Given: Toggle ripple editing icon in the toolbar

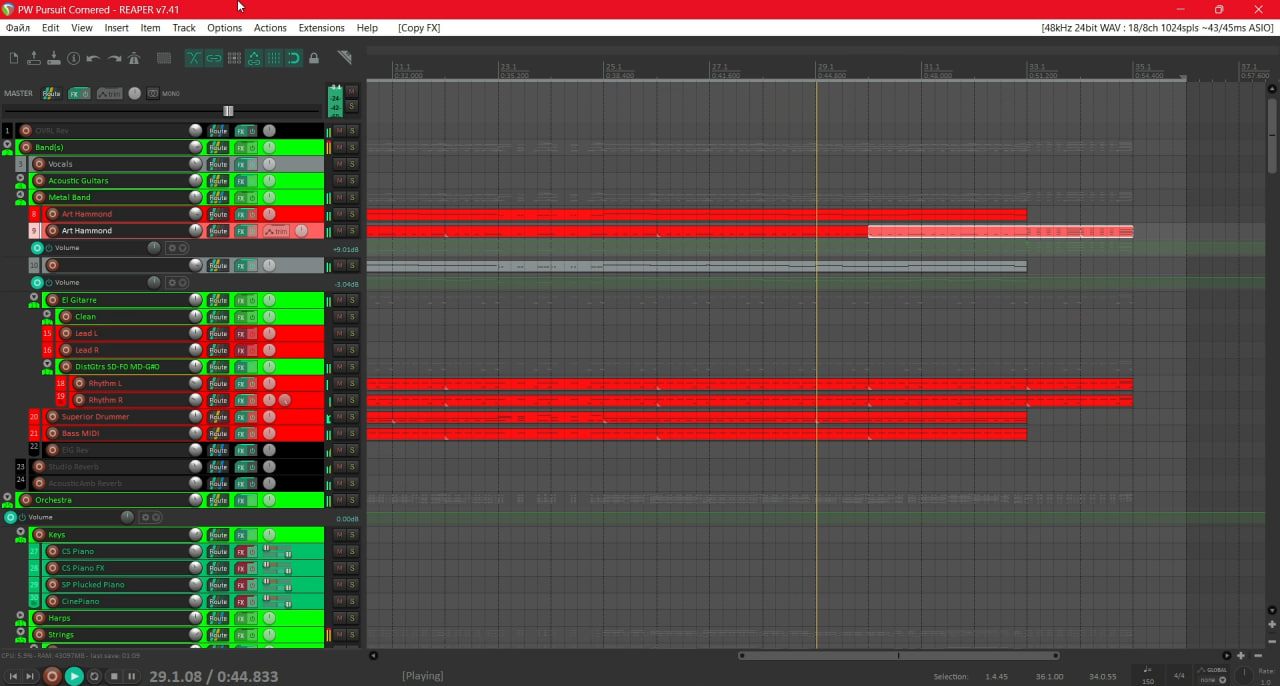Looking at the screenshot, I should (233, 58).
